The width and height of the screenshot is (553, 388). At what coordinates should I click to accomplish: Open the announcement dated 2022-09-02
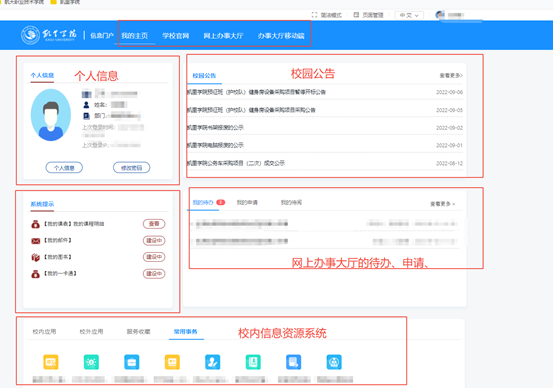click(325, 128)
